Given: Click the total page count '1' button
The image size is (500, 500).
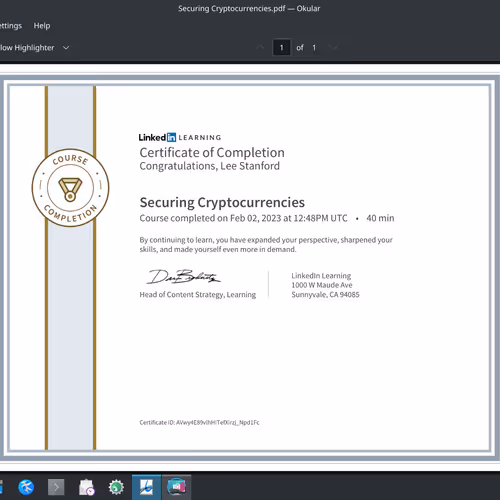Looking at the screenshot, I should [314, 48].
